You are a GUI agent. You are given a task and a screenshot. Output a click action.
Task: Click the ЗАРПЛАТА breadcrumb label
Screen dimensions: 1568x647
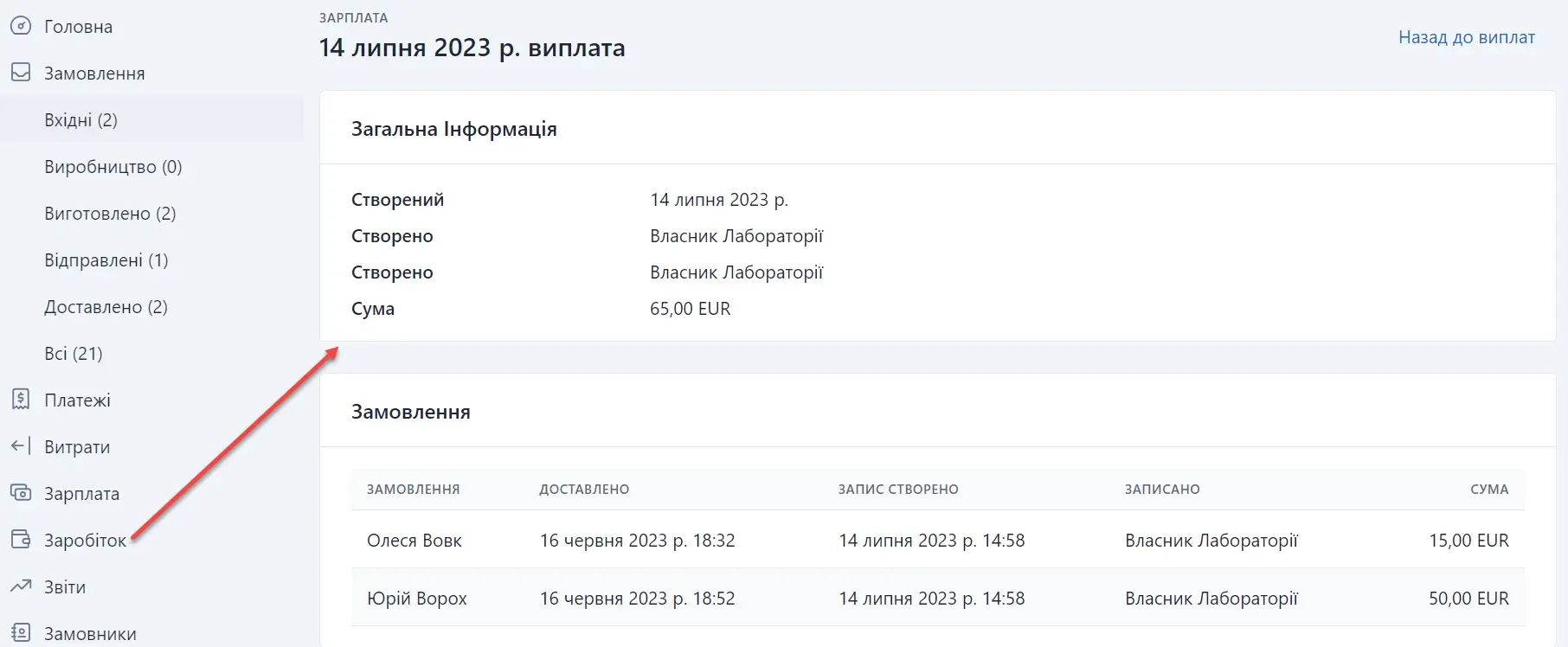tap(354, 17)
